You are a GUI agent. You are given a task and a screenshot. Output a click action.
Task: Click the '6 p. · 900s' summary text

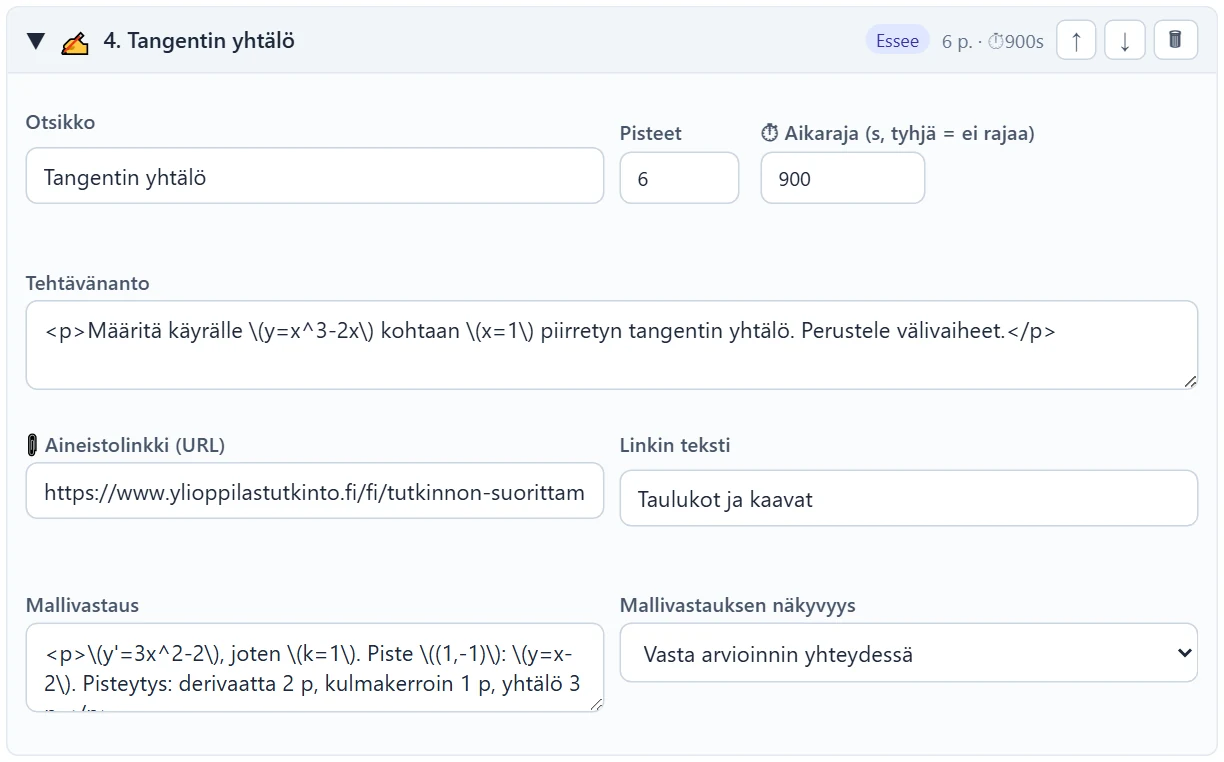pyautogui.click(x=992, y=41)
